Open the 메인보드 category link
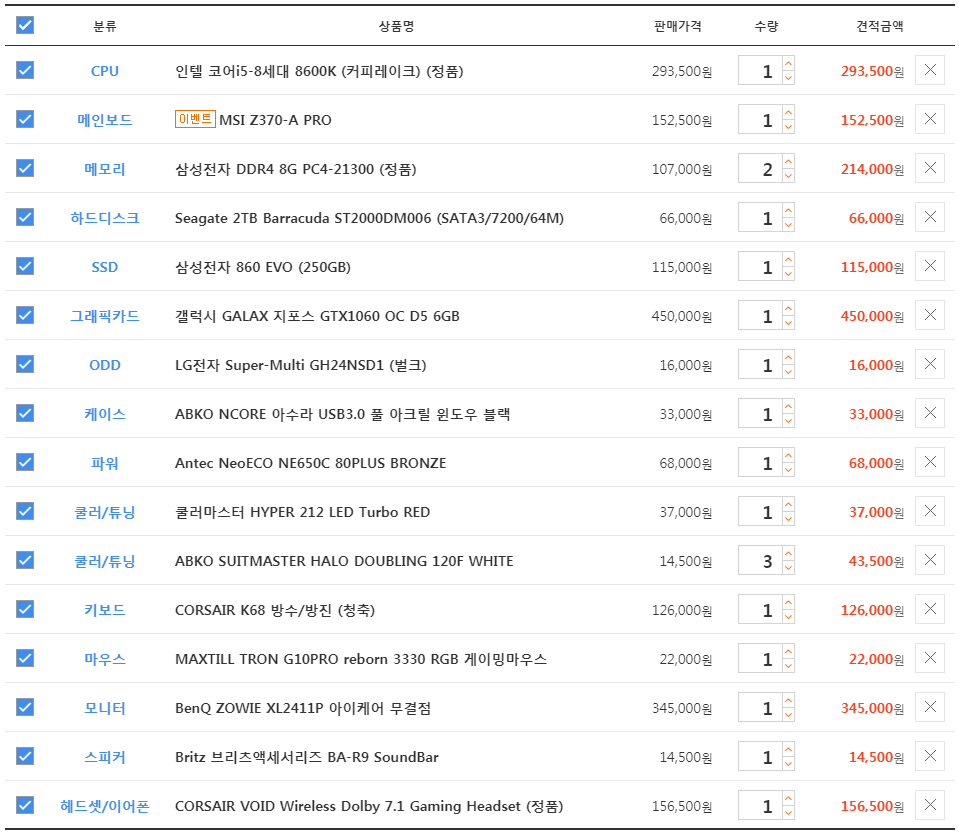959x836 pixels. tap(105, 120)
